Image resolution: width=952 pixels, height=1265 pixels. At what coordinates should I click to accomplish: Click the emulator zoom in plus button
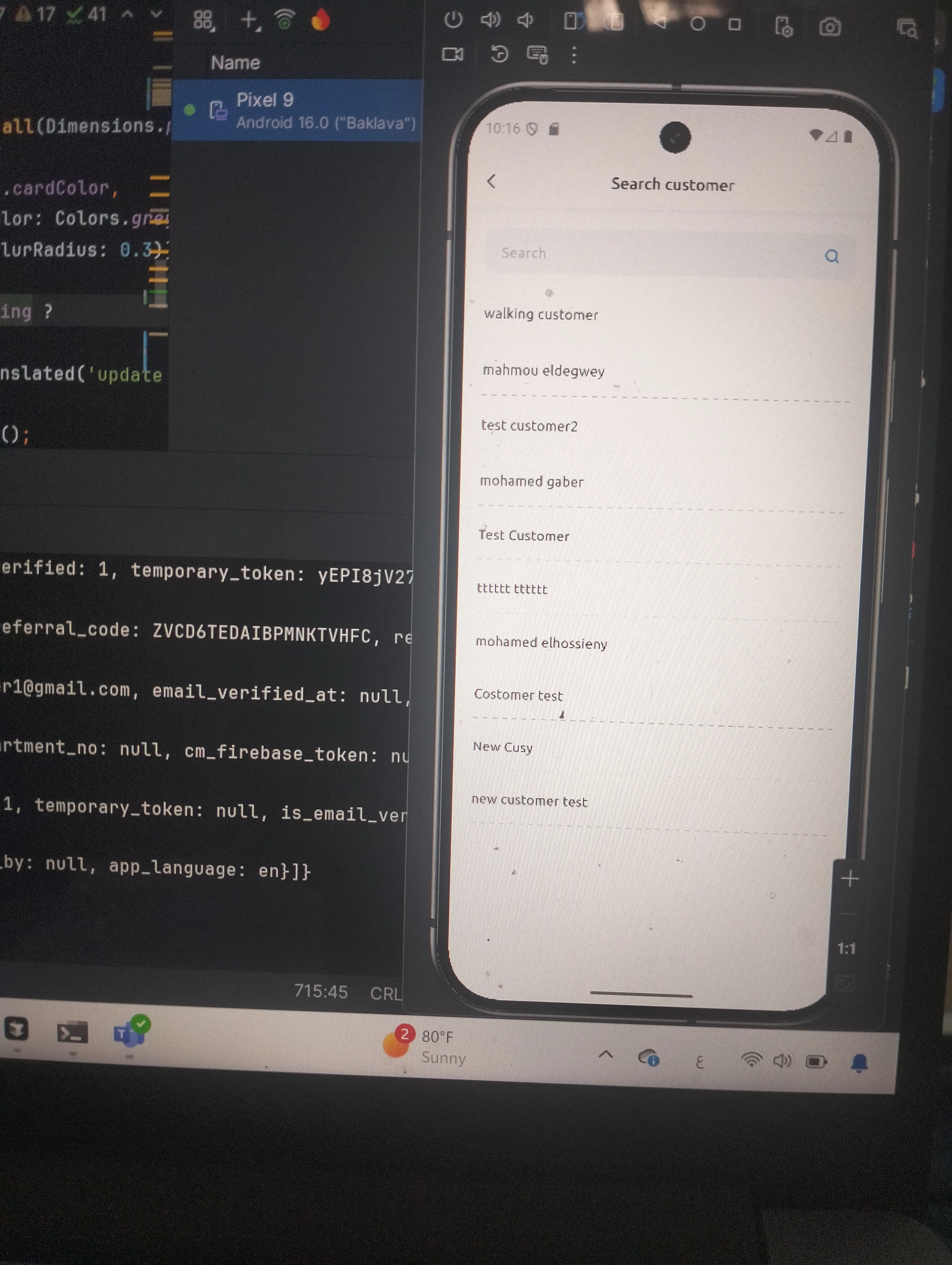[x=850, y=878]
